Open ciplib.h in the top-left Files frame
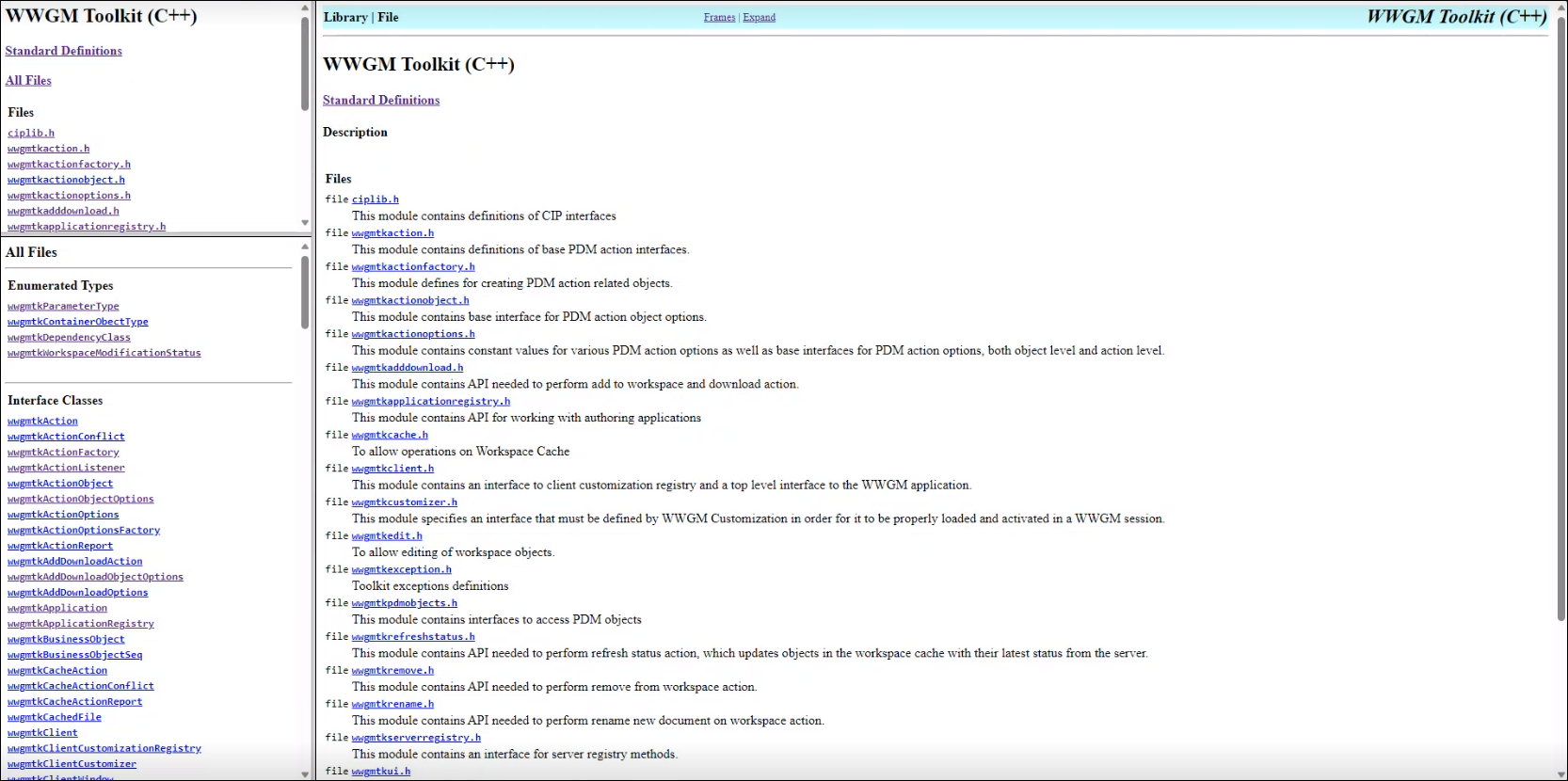Viewport: 1568px width, 781px height. click(31, 134)
